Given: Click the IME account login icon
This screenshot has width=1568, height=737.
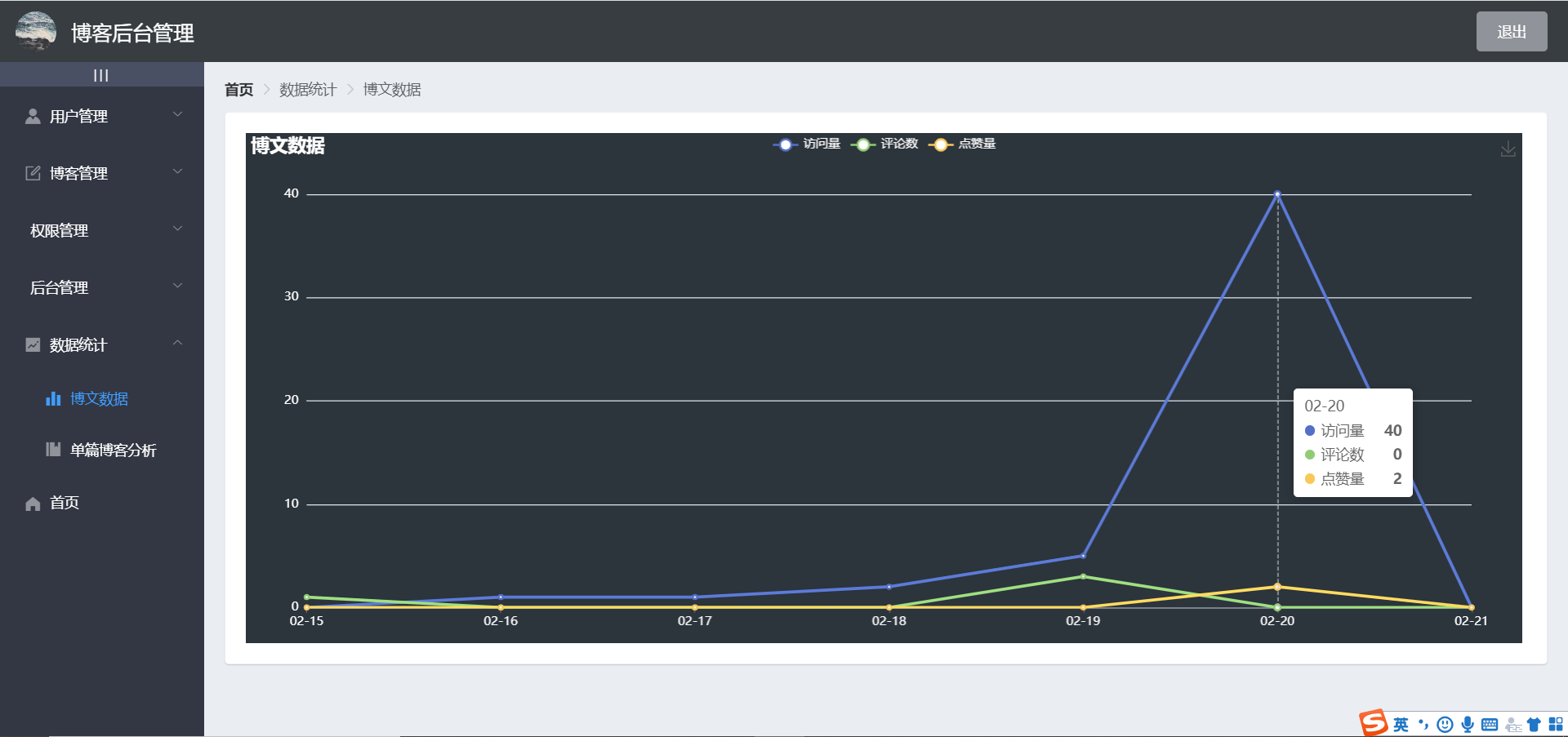Looking at the screenshot, I should (1513, 725).
